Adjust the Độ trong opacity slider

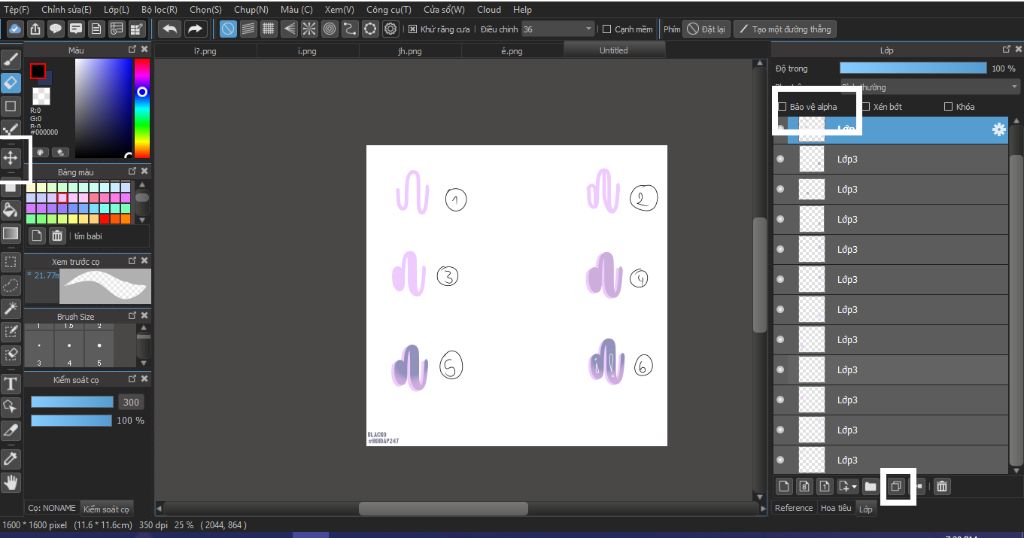point(912,68)
